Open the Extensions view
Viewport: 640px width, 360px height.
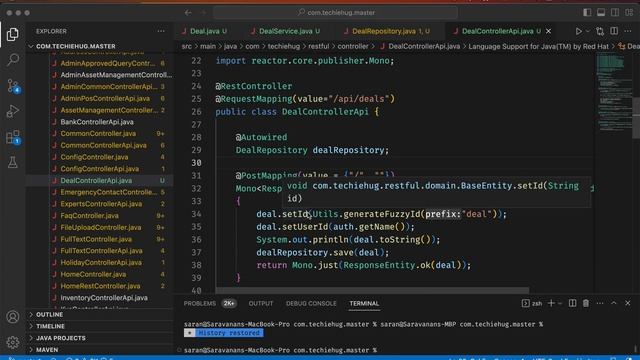click(13, 137)
